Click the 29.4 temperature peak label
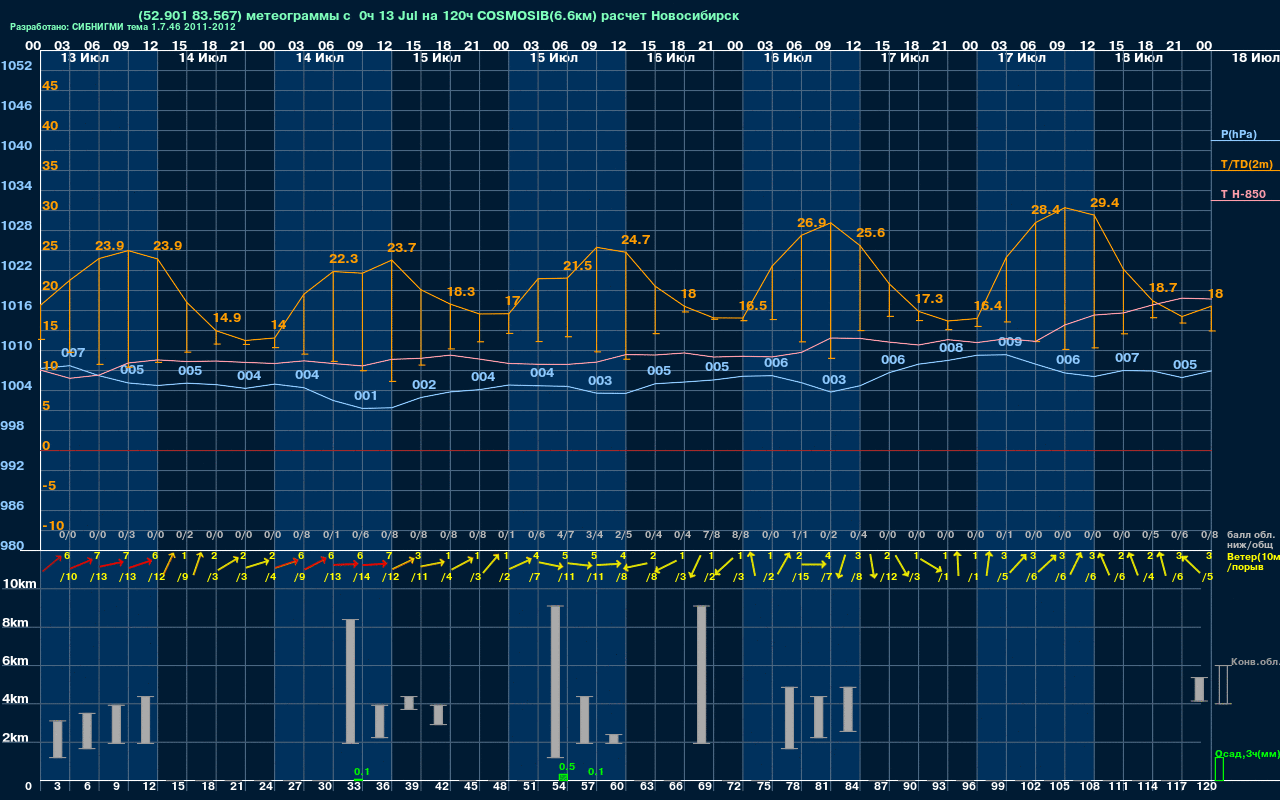 [1104, 203]
